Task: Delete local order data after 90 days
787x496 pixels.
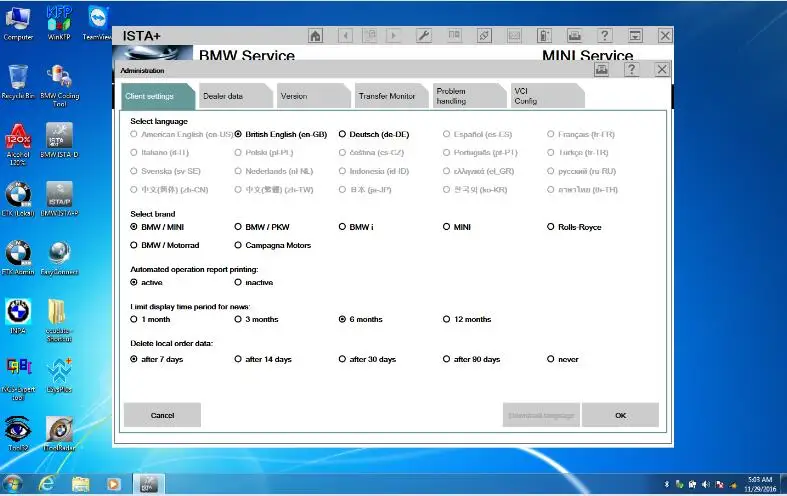Action: (471, 359)
